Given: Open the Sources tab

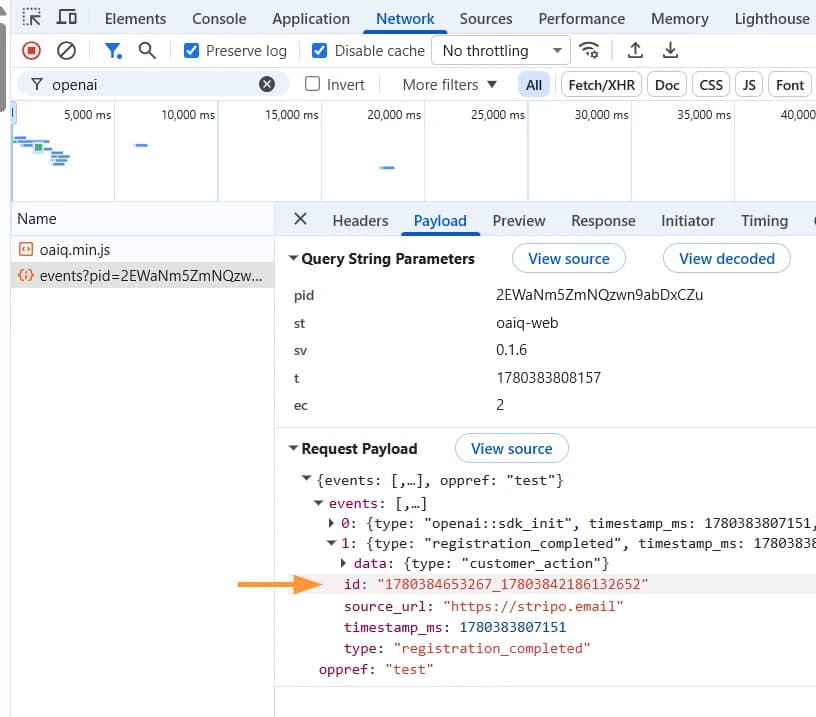Looking at the screenshot, I should click(x=486, y=19).
